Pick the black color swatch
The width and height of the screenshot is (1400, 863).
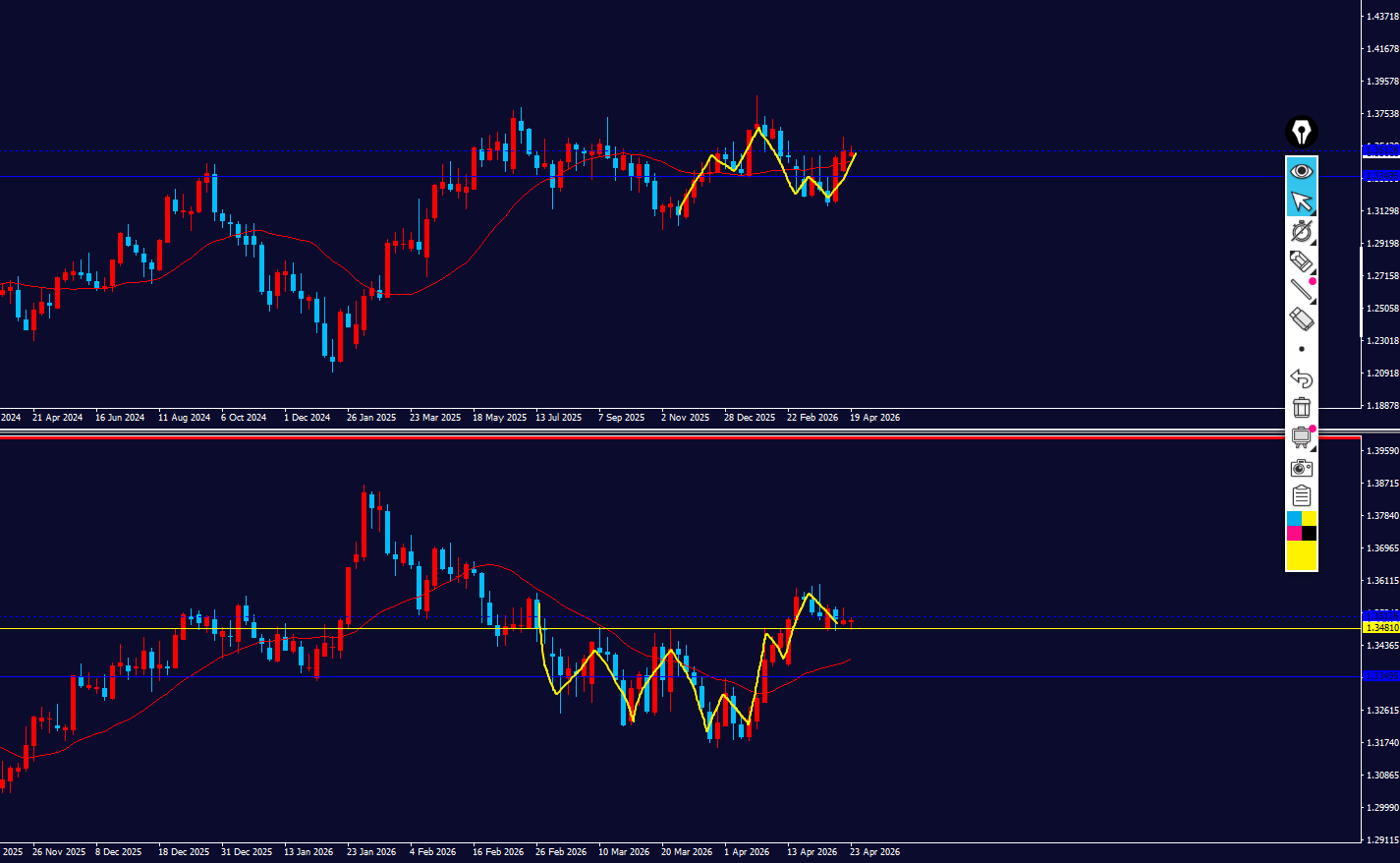(x=1309, y=533)
